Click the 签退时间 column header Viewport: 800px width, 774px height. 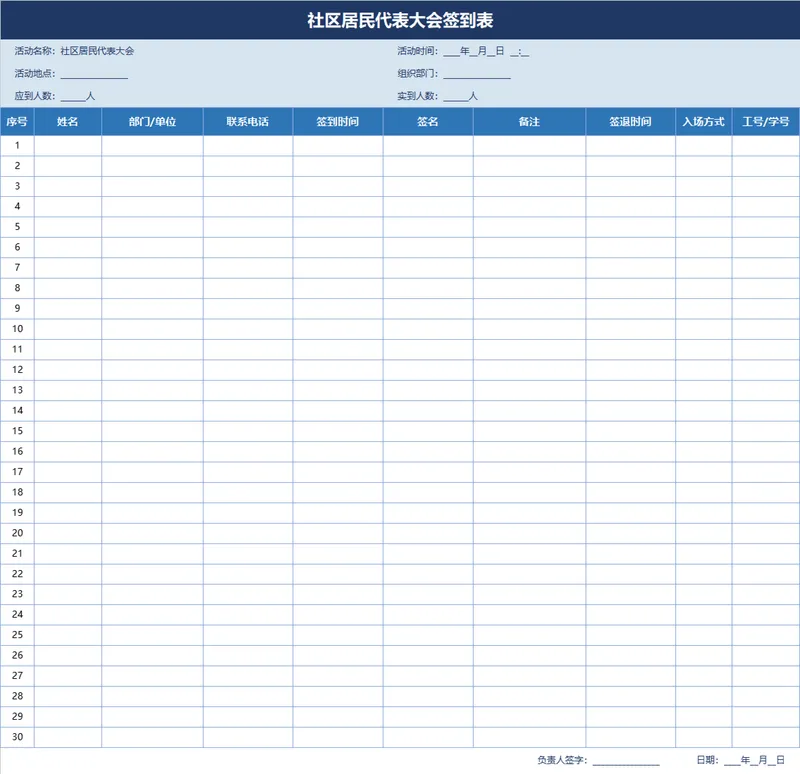[x=630, y=121]
